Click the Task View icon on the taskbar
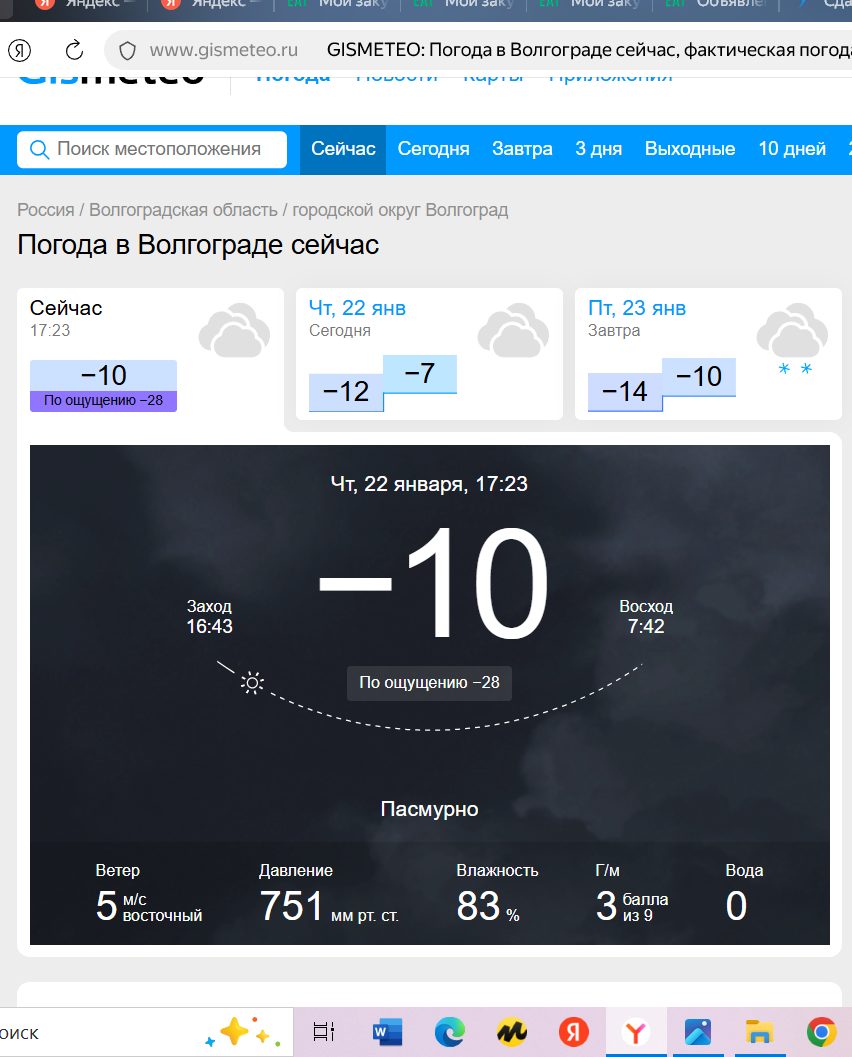 pyautogui.click(x=324, y=1032)
